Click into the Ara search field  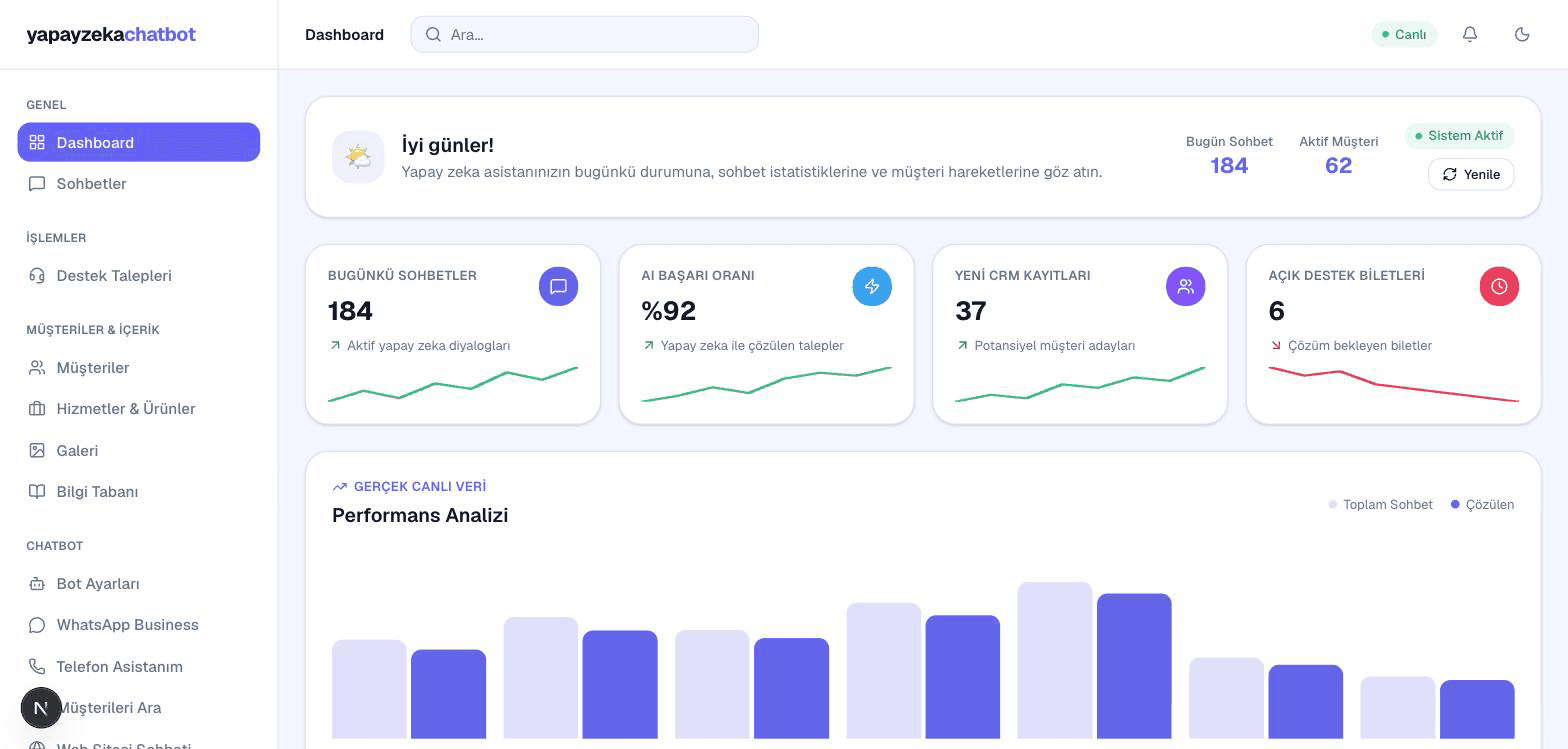coord(584,34)
